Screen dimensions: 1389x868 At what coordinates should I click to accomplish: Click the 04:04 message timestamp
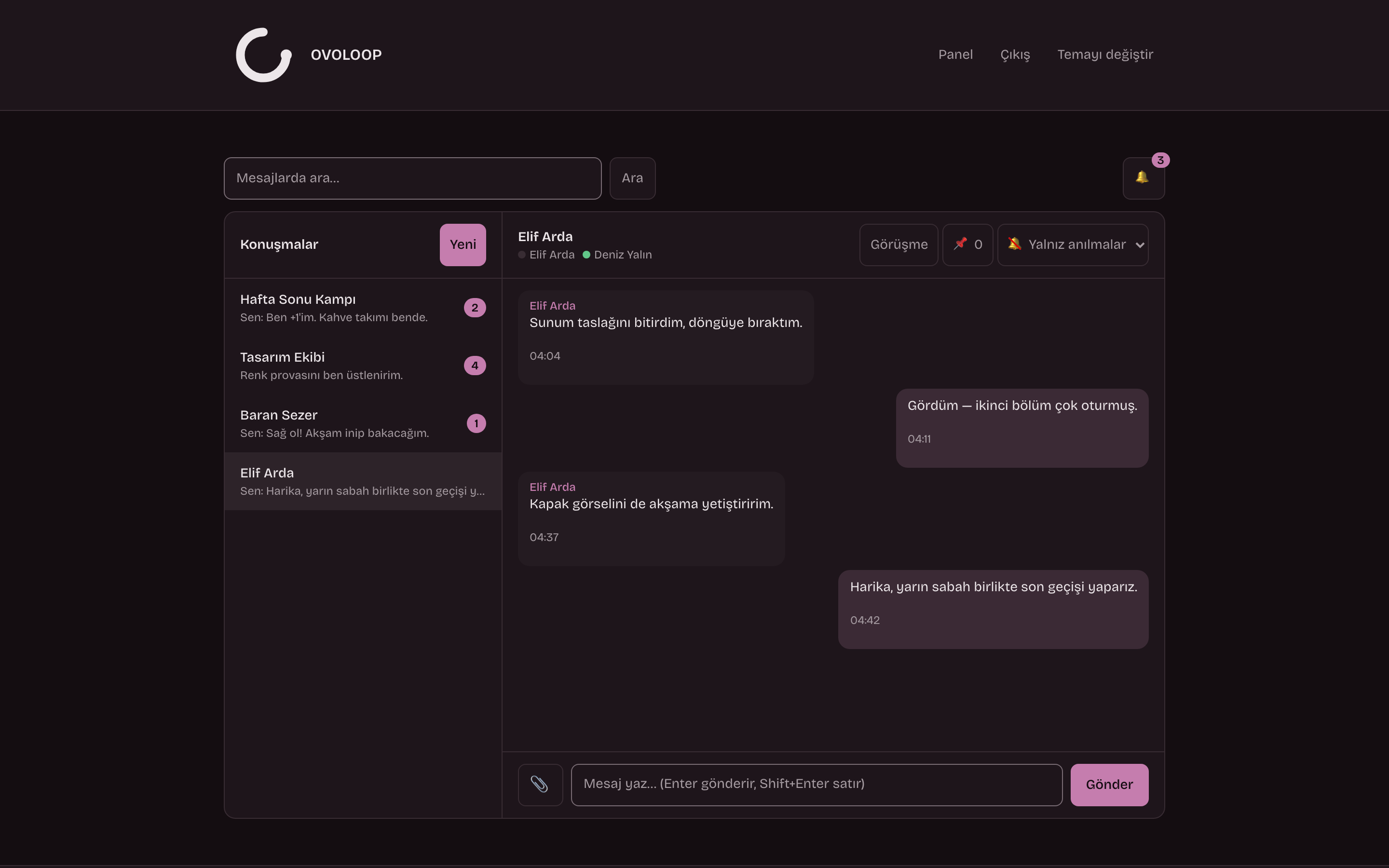pos(545,356)
